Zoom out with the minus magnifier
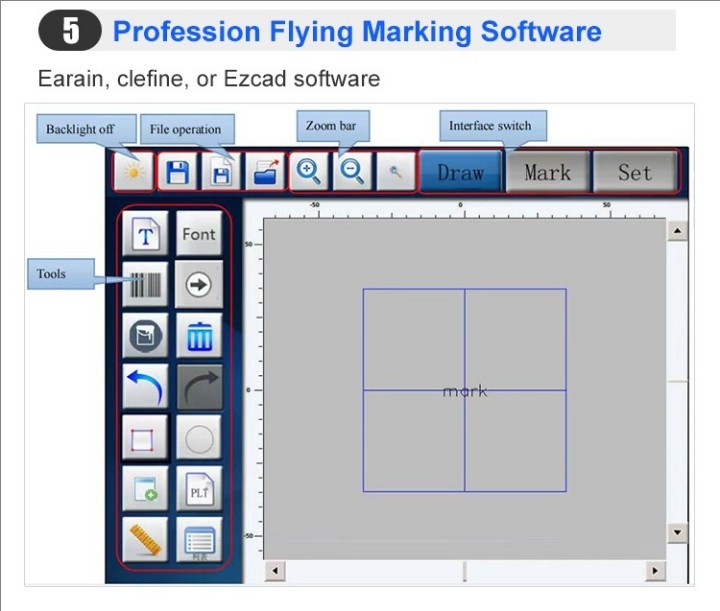Viewport: 720px width, 611px height. click(x=352, y=172)
